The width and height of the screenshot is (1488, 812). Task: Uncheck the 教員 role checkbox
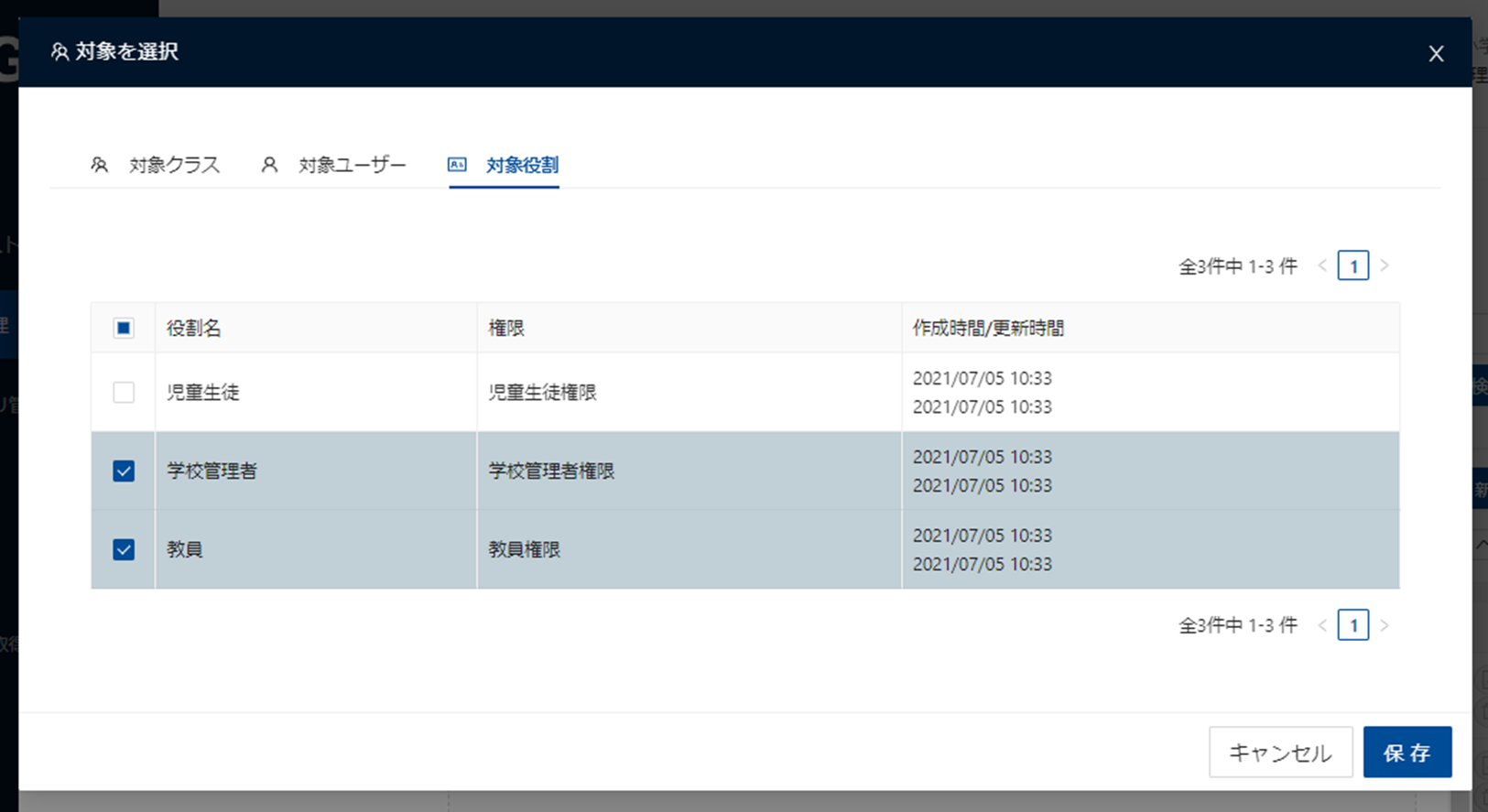[124, 550]
